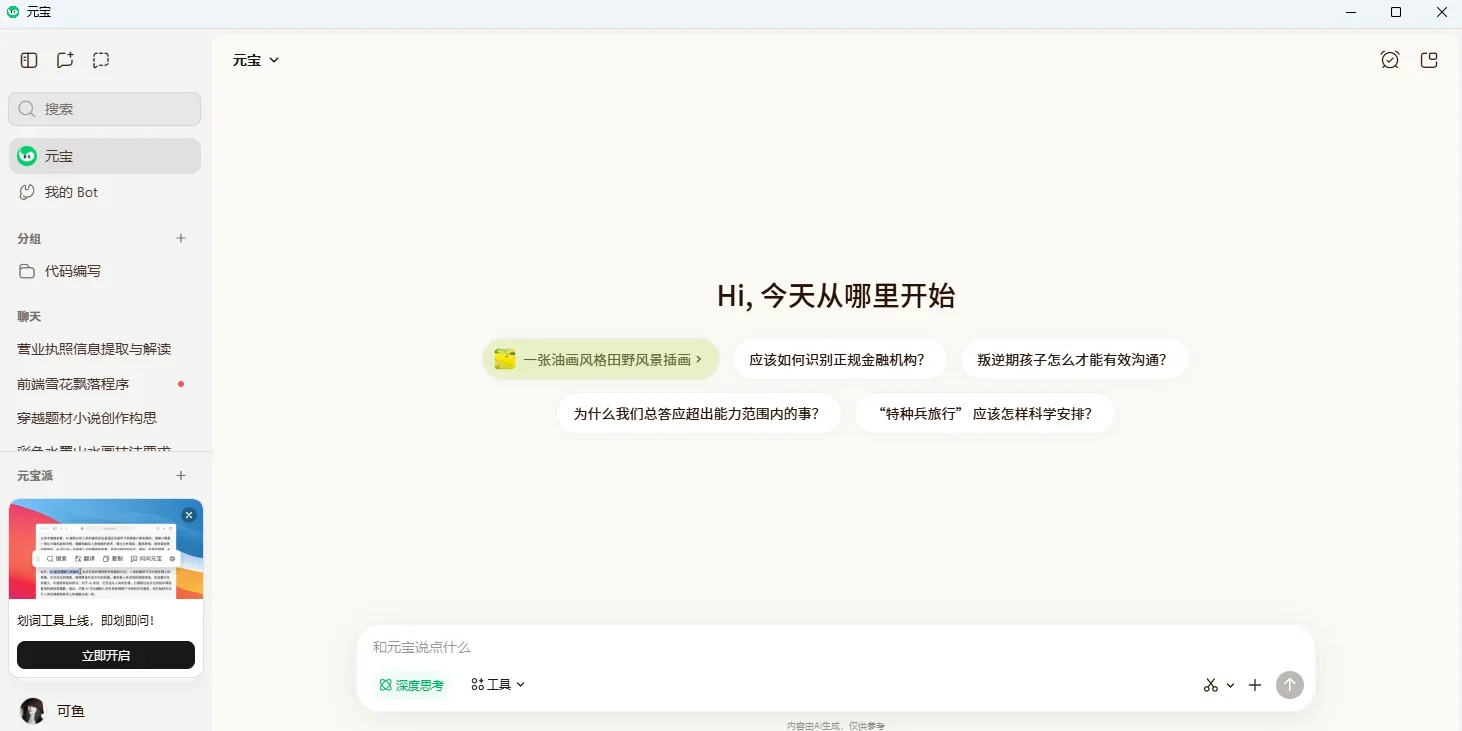
Task: Open 我的 Bot in the sidebar
Action: coord(104,192)
